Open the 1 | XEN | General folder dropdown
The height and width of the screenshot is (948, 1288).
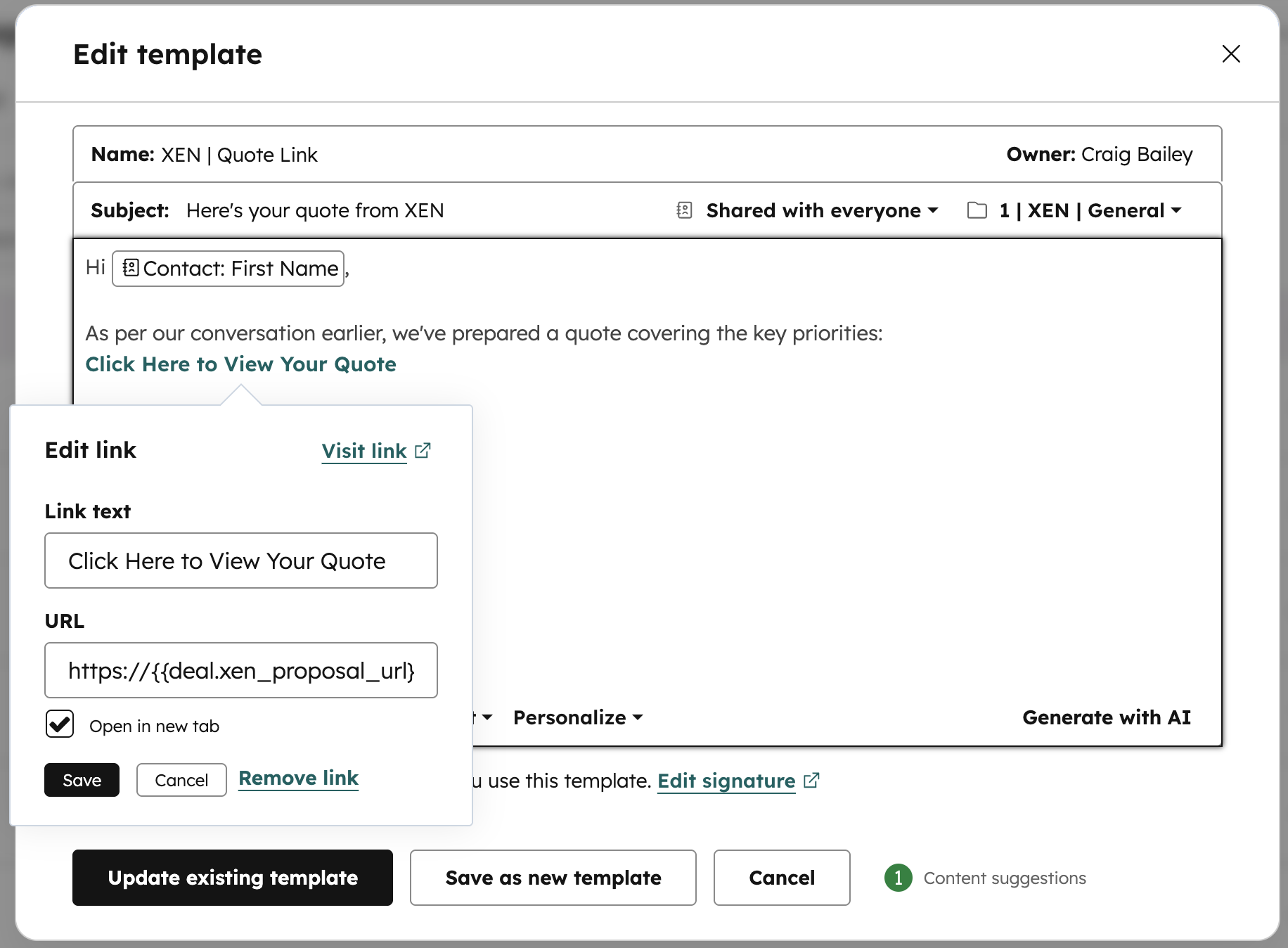(x=1090, y=210)
